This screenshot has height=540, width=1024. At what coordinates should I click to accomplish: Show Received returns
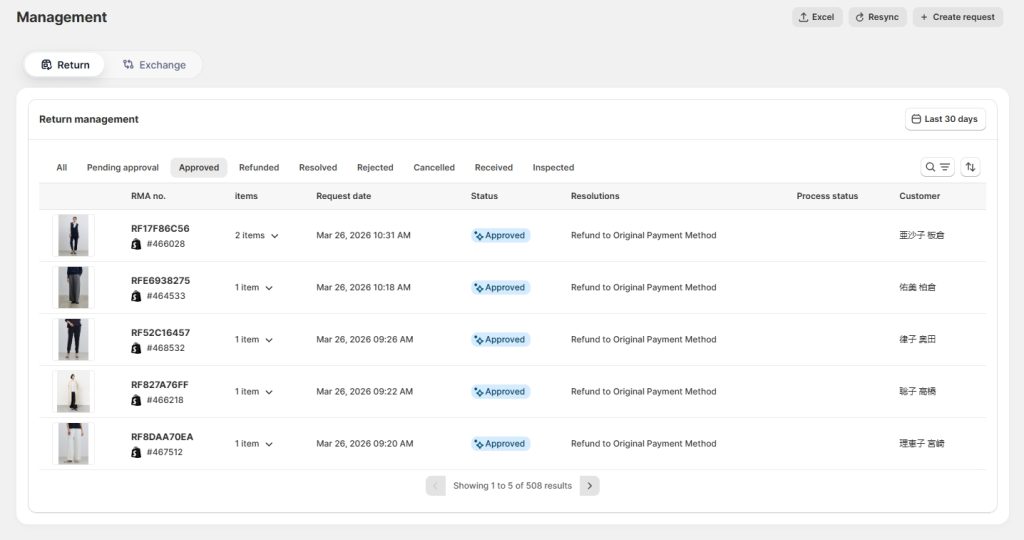[x=494, y=168]
